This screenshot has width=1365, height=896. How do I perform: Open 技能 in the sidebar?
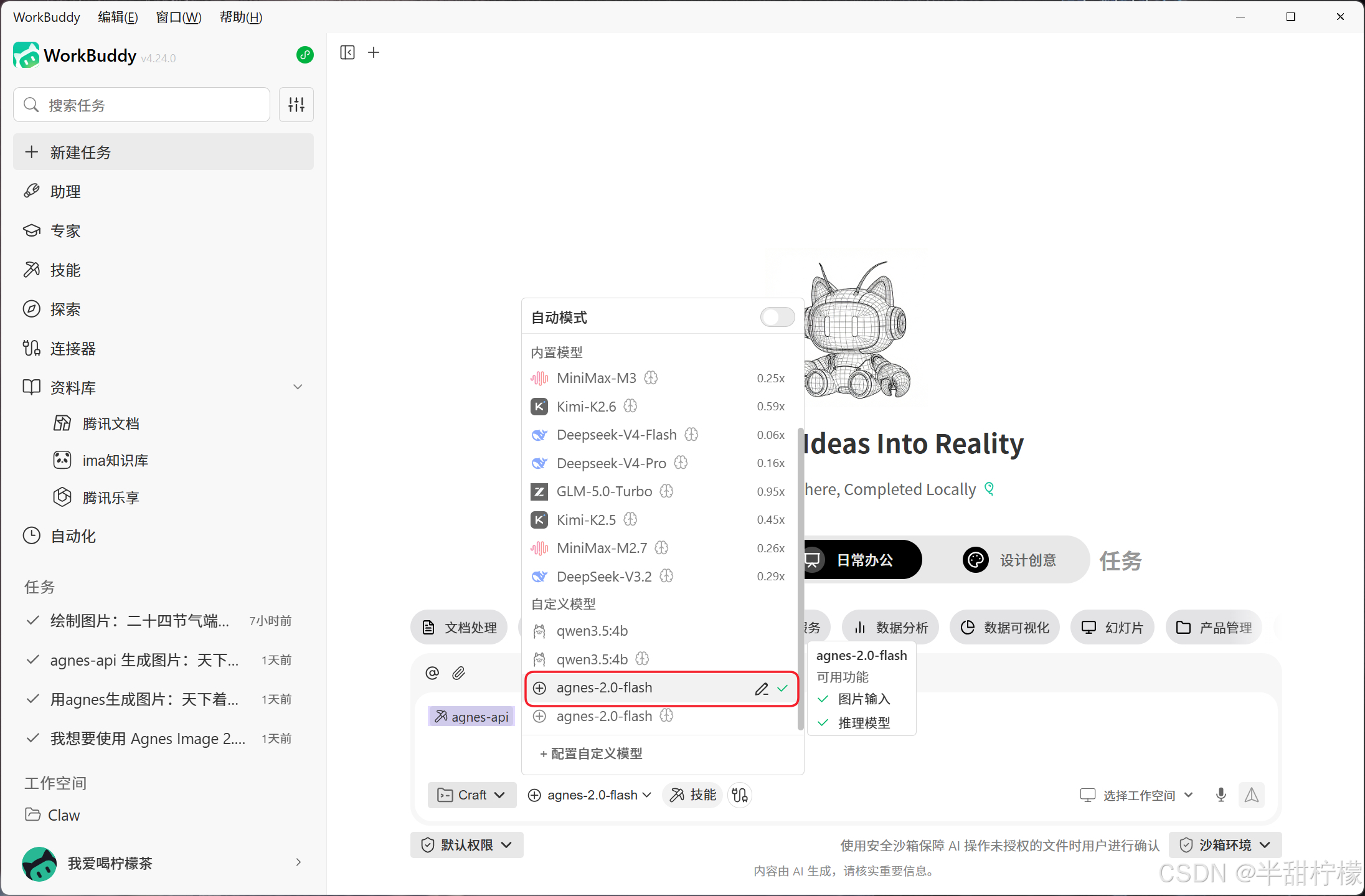(x=163, y=270)
